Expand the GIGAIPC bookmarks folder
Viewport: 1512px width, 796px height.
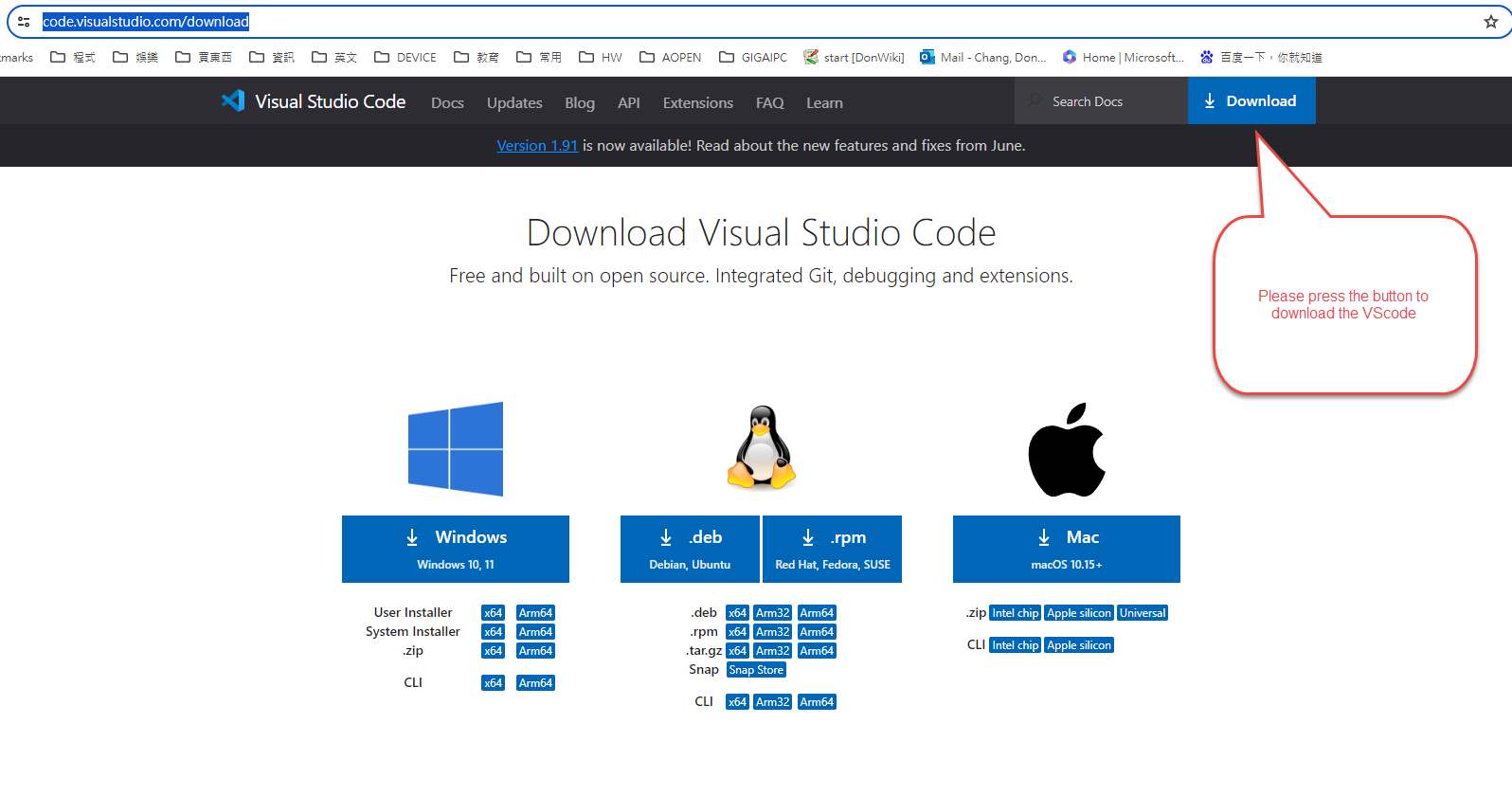click(x=753, y=58)
